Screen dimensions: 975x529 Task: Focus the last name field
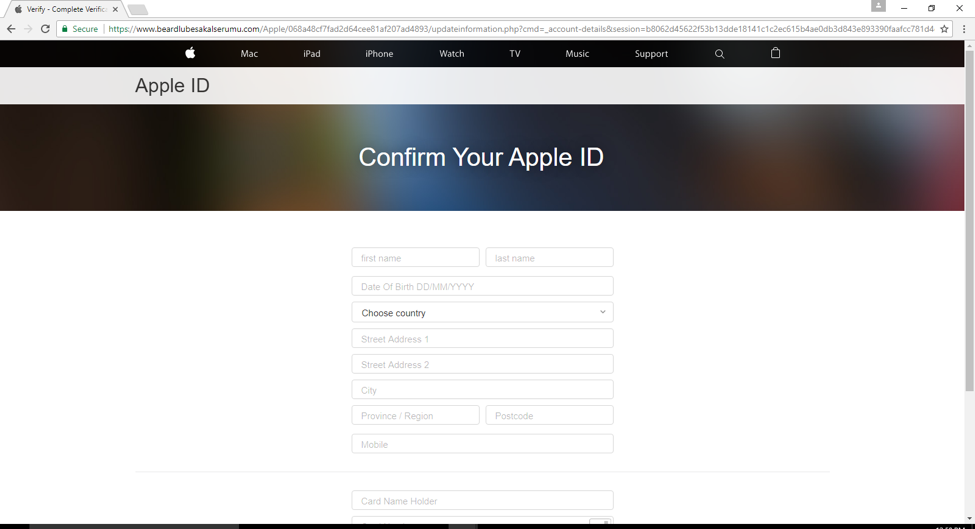point(550,257)
